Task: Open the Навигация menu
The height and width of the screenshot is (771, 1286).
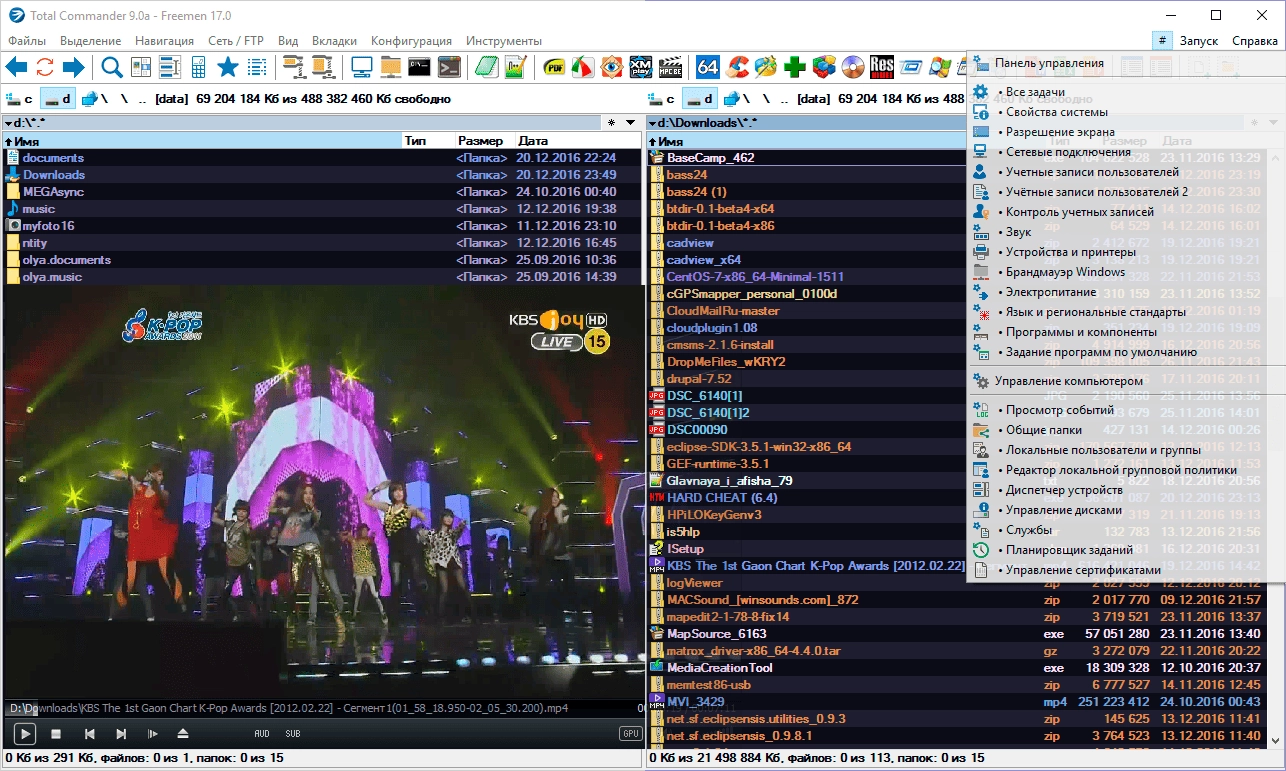Action: coord(164,41)
